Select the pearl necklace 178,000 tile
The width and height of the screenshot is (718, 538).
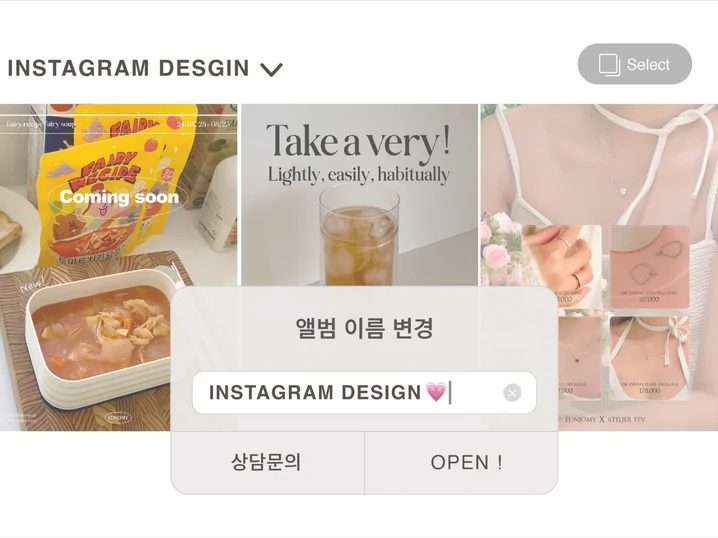coord(649,357)
